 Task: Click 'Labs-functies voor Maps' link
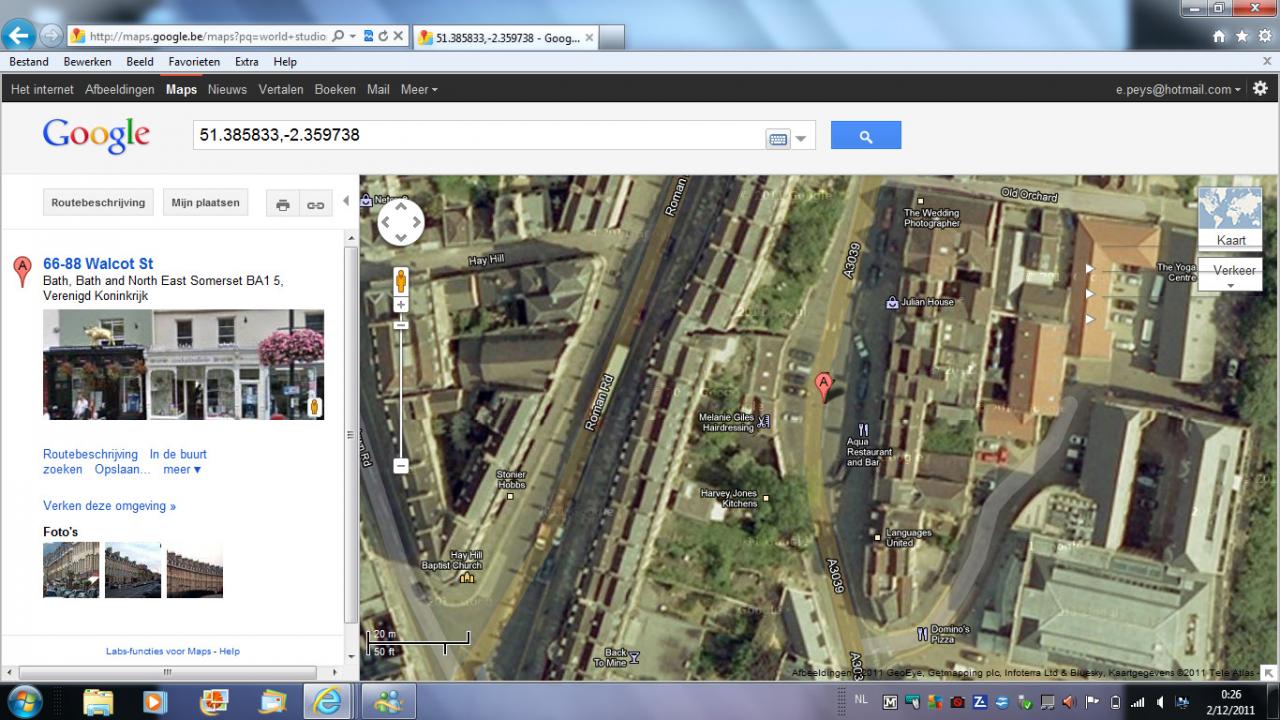pyautogui.click(x=158, y=651)
